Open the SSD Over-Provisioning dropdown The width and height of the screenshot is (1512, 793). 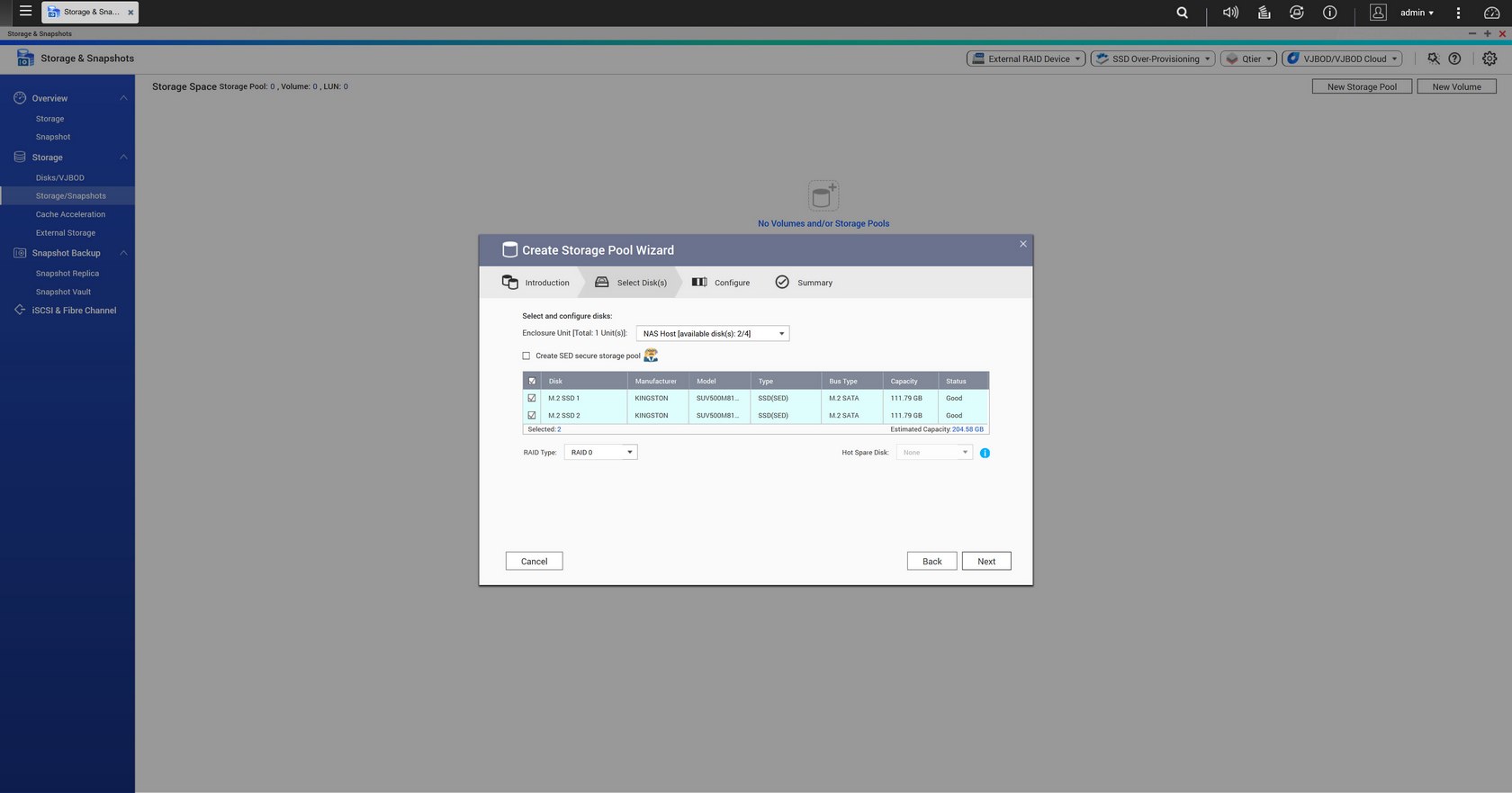1153,59
